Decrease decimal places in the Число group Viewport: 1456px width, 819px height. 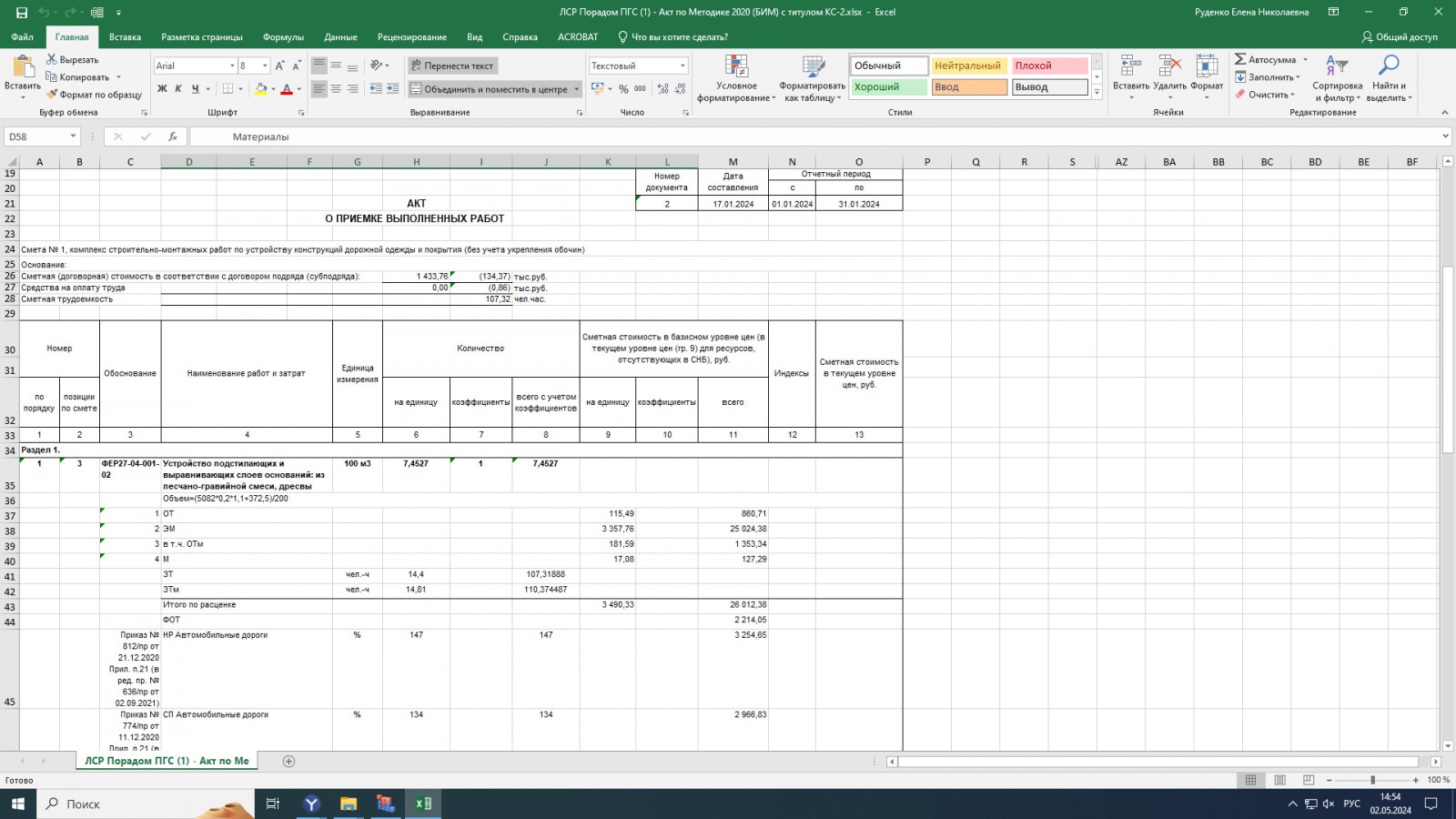click(680, 89)
